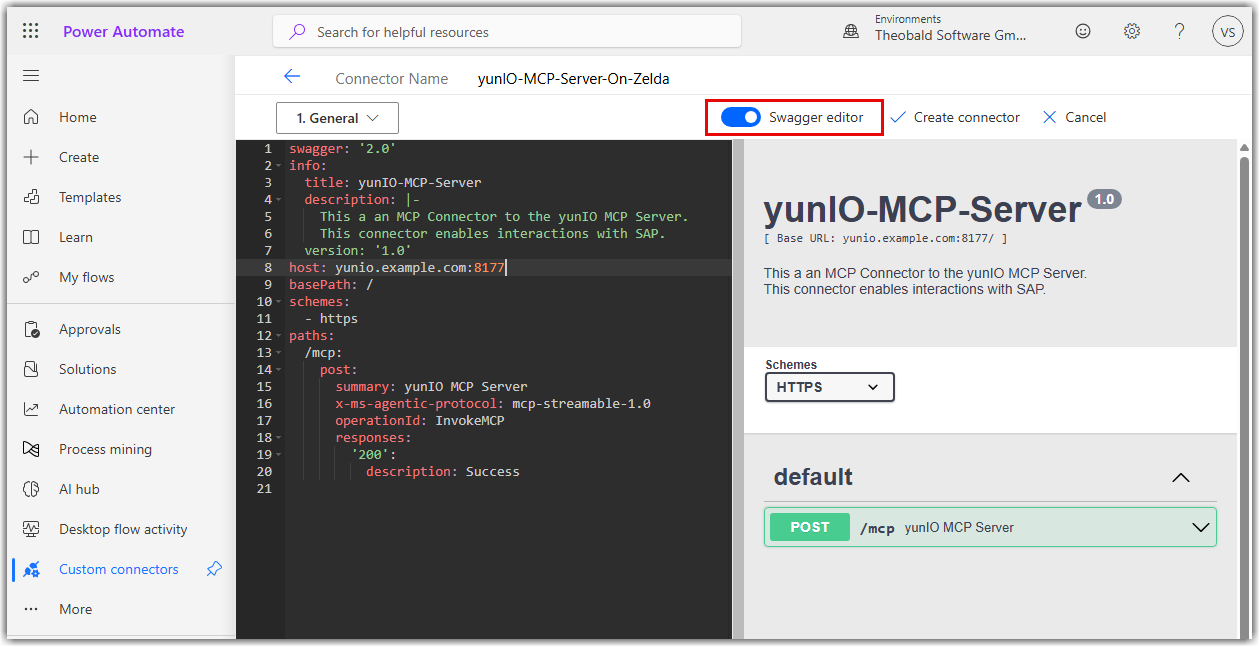The image size is (1260, 647).
Task: Open the feedback smiley icon
Action: pos(1083,31)
